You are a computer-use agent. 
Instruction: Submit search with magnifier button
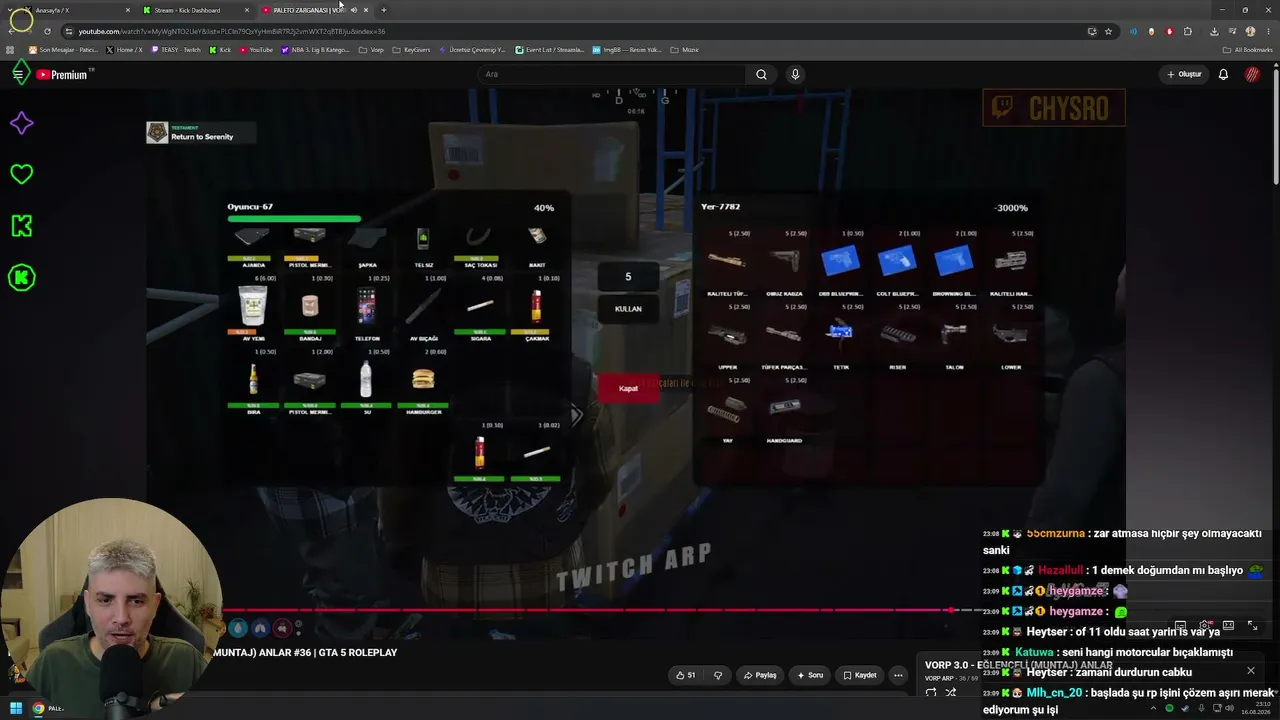[x=761, y=74]
